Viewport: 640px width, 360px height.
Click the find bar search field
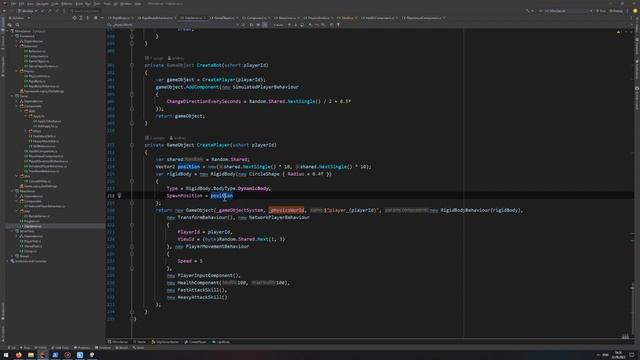(173, 25)
